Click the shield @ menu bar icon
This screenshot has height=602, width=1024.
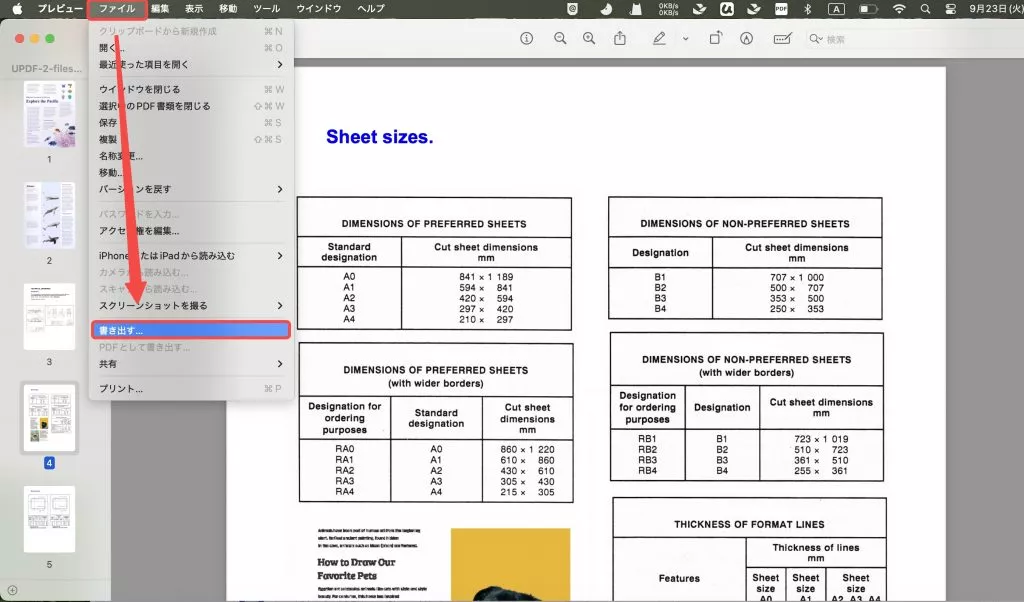[x=573, y=8]
